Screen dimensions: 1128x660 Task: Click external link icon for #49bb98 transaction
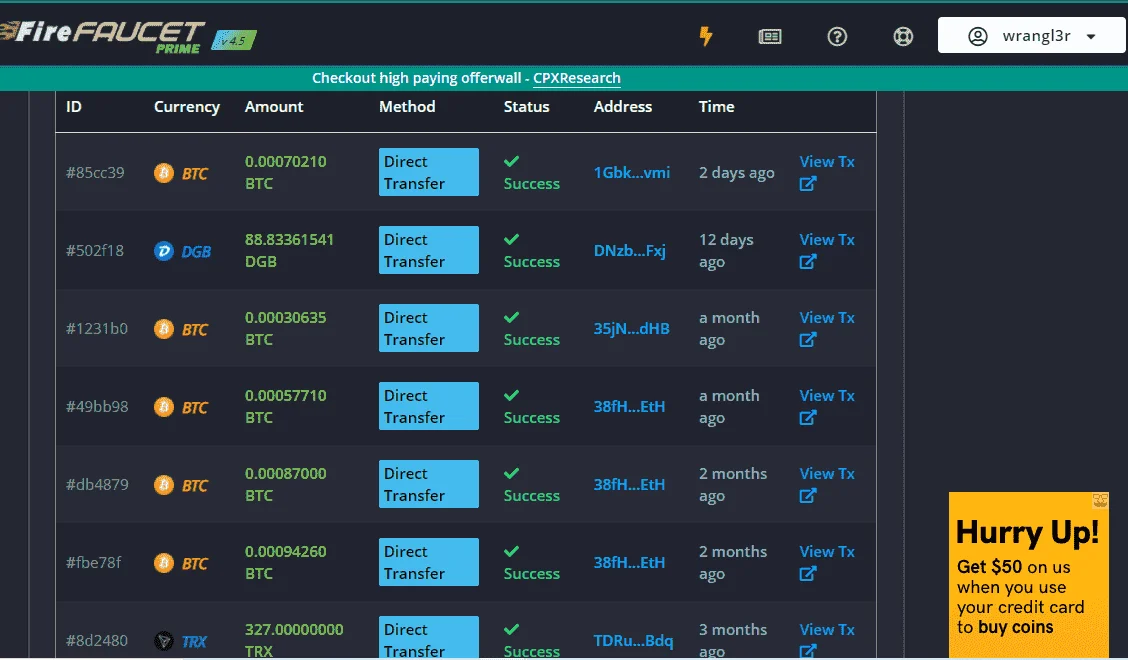tap(808, 417)
